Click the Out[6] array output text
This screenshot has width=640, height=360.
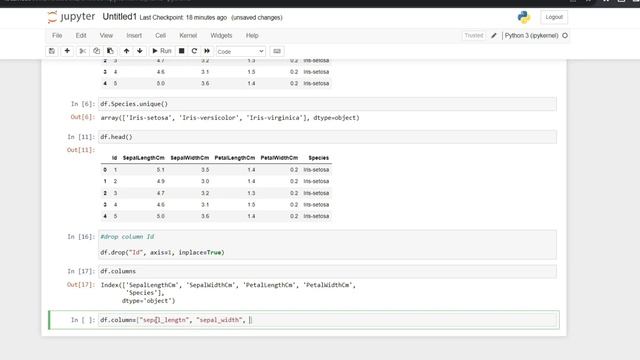pyautogui.click(x=230, y=118)
